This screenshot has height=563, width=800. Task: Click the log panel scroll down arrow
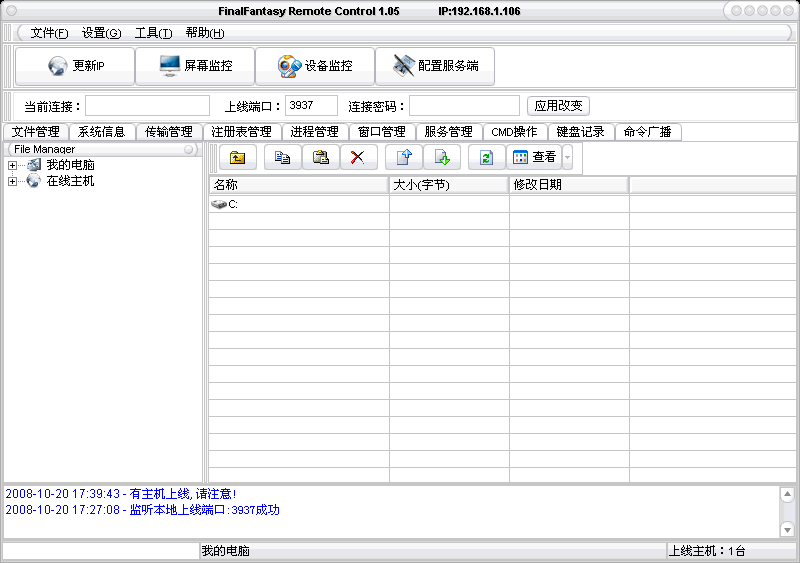point(787,529)
